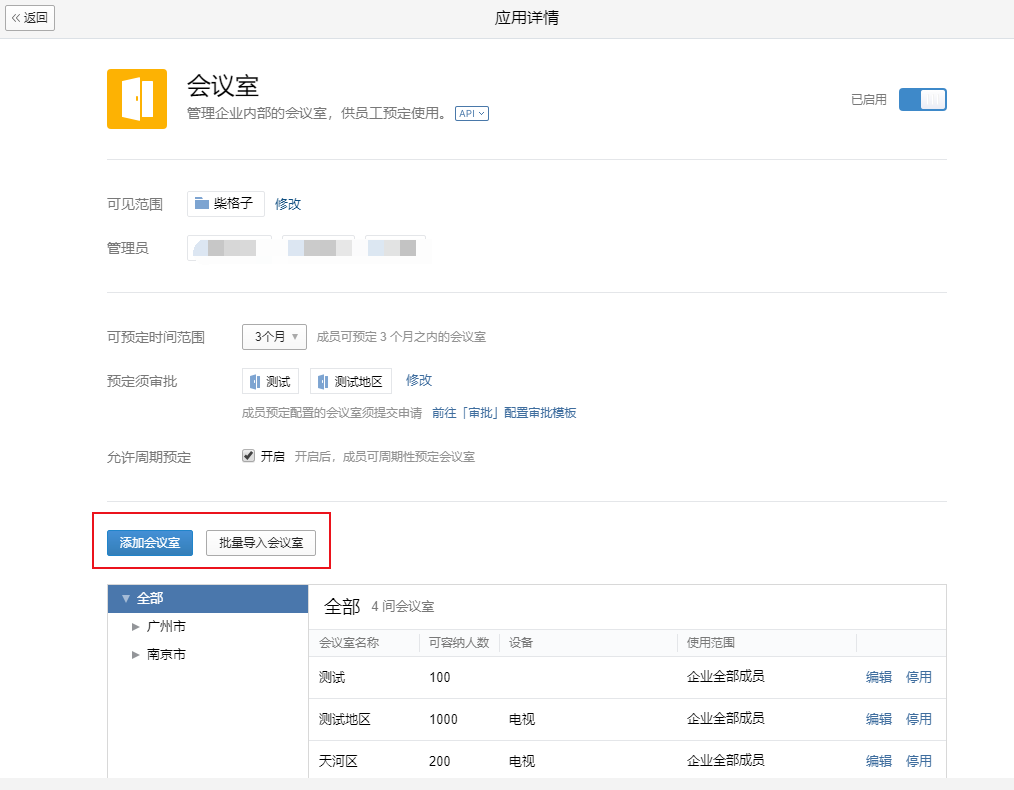
Task: Click 4 间会议室 count text
Action: (x=403, y=606)
